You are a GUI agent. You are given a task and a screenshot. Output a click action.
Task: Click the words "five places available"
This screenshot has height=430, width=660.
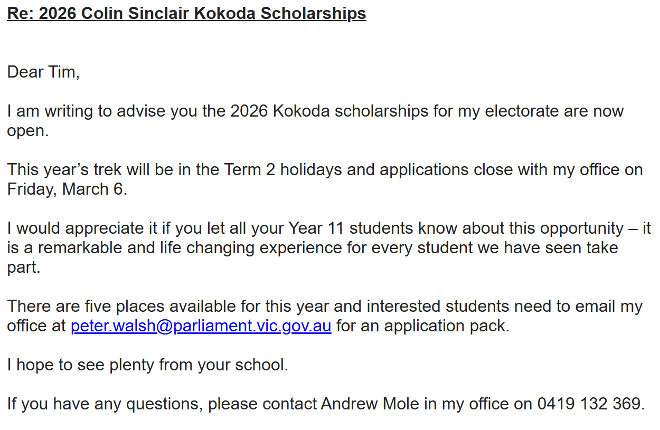[x=150, y=306]
